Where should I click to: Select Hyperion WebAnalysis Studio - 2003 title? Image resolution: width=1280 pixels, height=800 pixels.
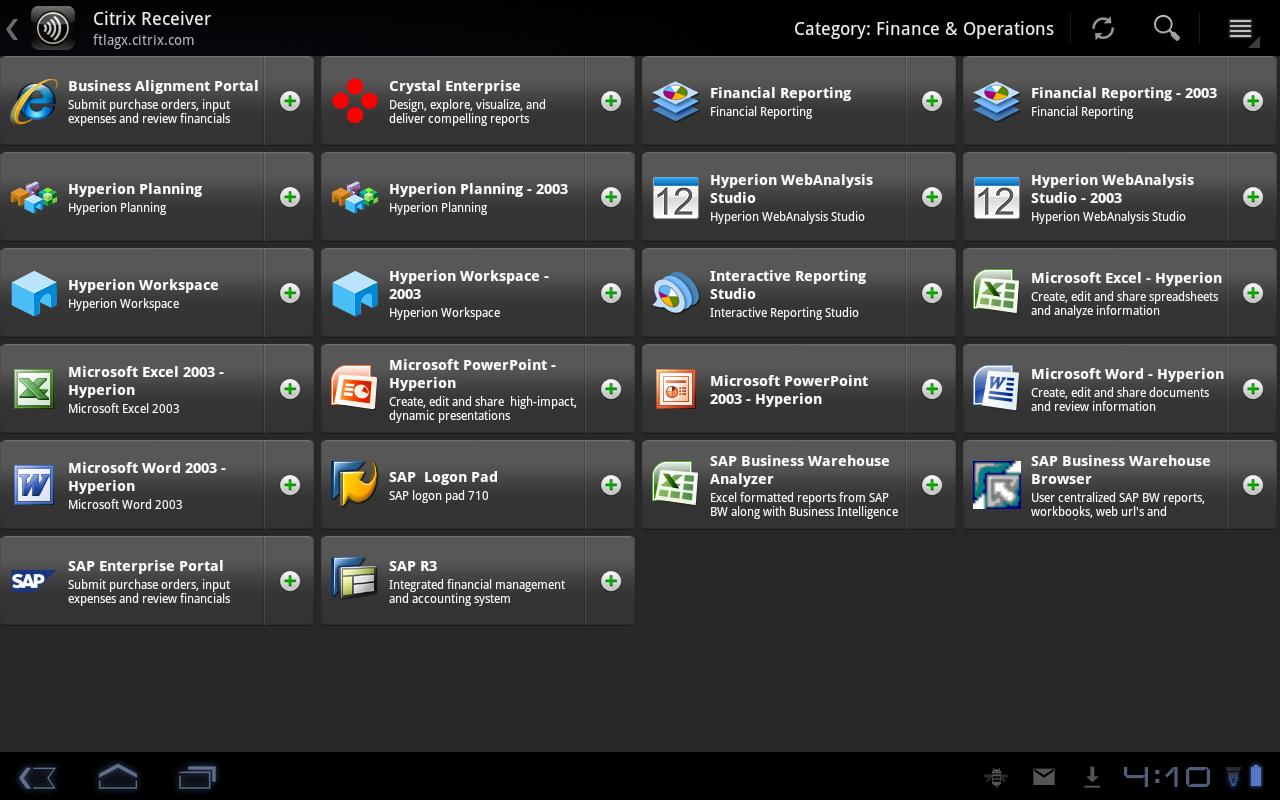[x=1112, y=189]
